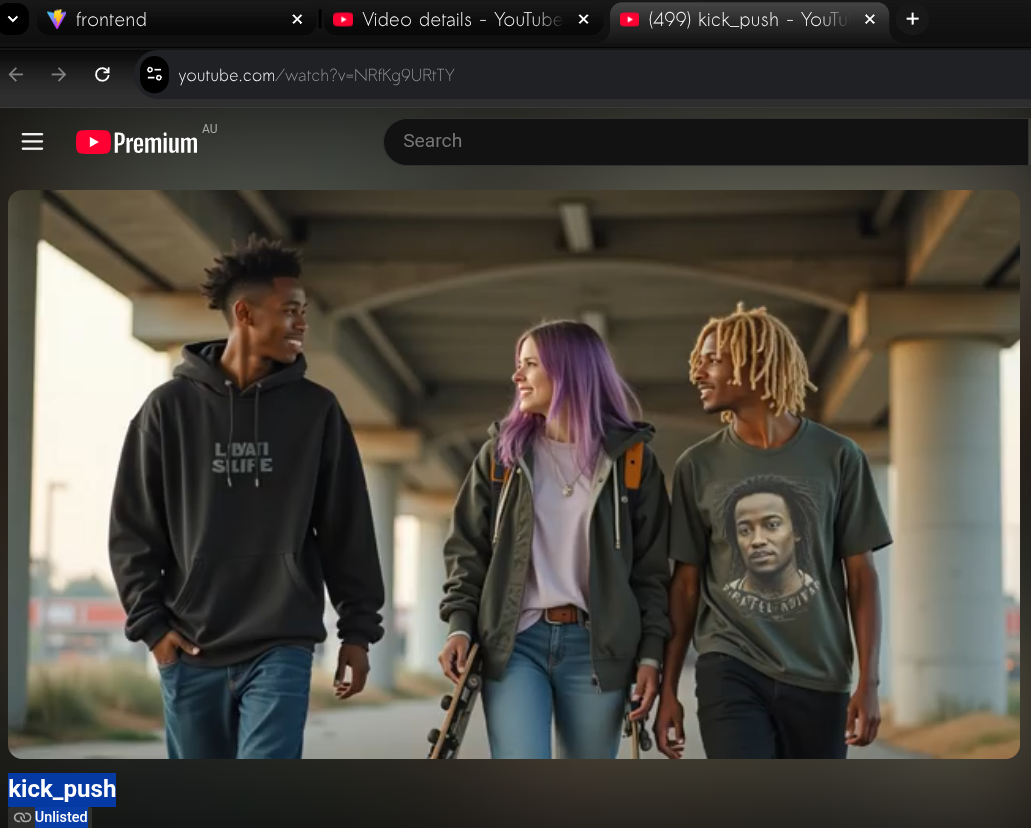The width and height of the screenshot is (1031, 828).
Task: Click the kick_push tab YouTube favicon
Action: pyautogui.click(x=629, y=20)
